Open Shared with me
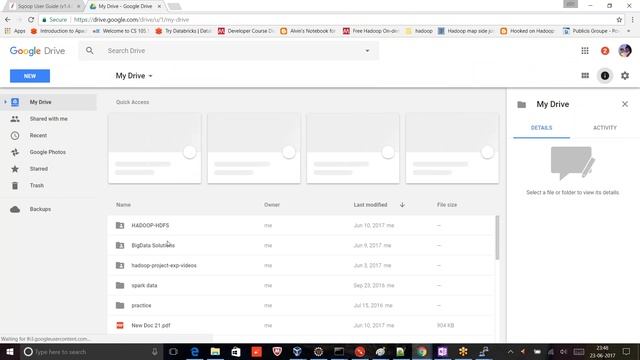This screenshot has height=360, width=640. 49,119
